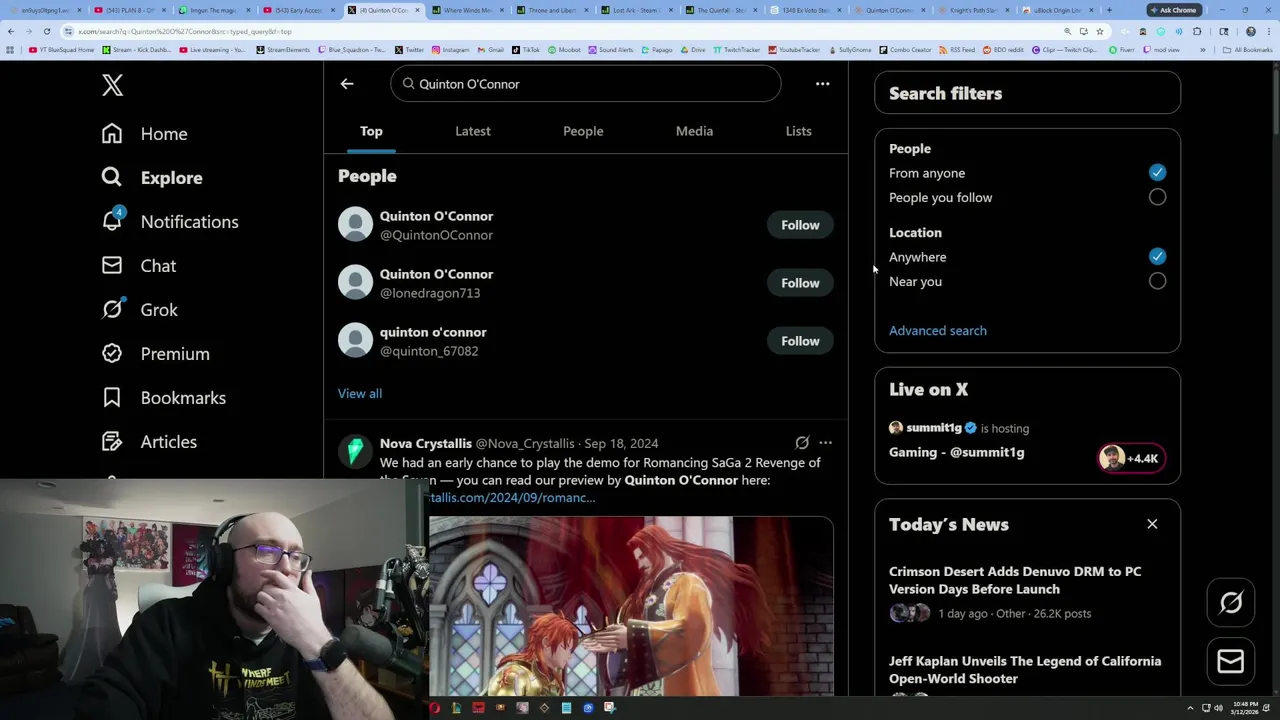1280x720 pixels.
Task: Follow @lonedragon713
Action: (x=800, y=283)
